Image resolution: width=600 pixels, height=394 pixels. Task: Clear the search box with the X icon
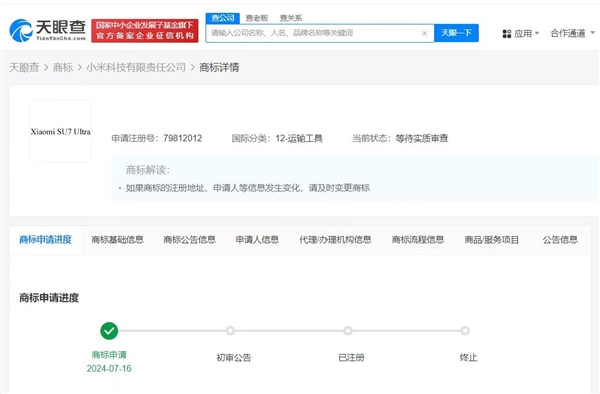424,33
